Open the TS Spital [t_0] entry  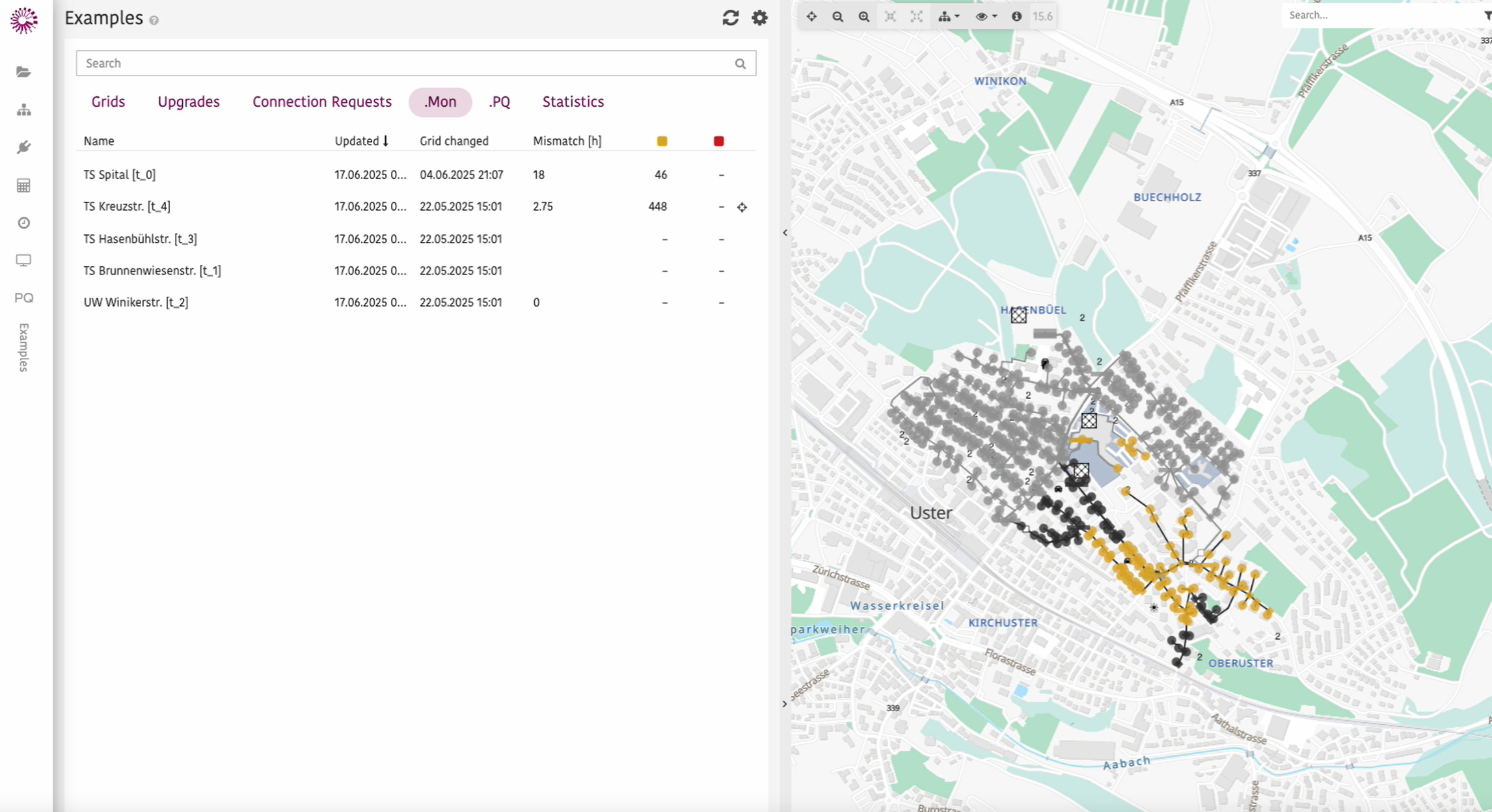[416, 174]
